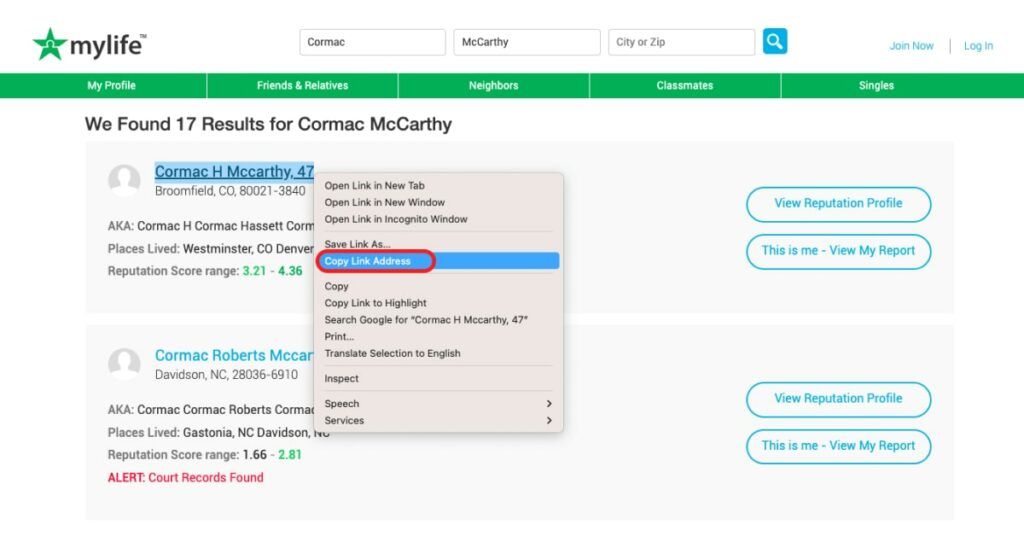Click Cormac Roberts Mccarthy's profile avatar

point(124,364)
